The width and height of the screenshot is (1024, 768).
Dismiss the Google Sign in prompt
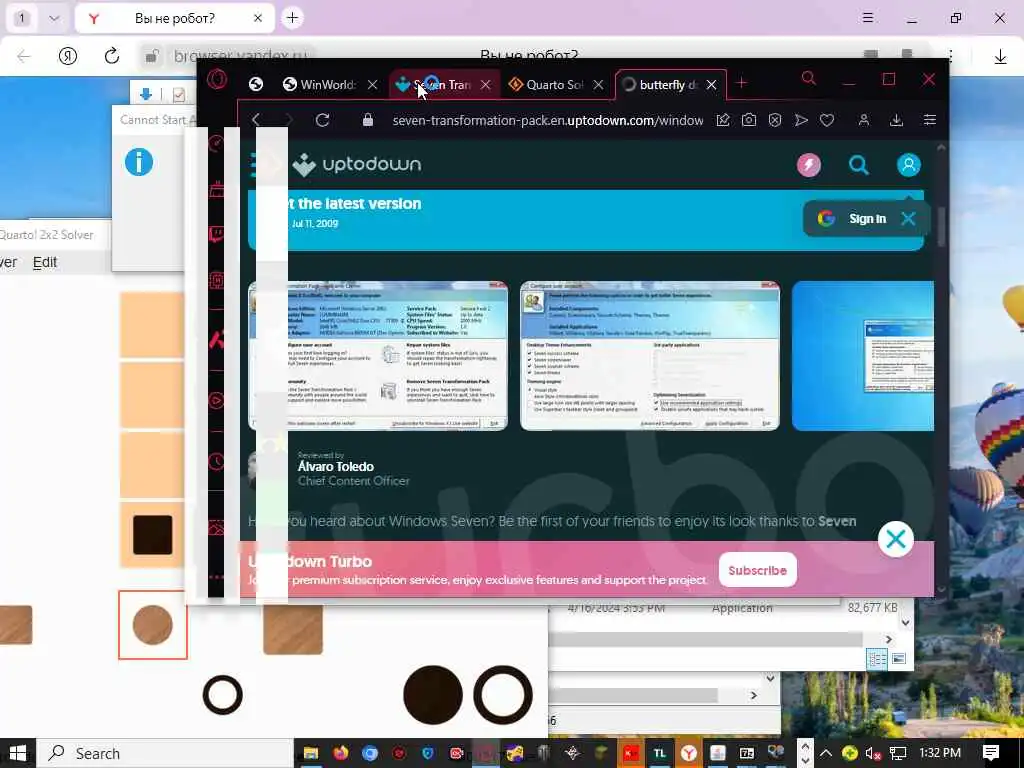[908, 219]
